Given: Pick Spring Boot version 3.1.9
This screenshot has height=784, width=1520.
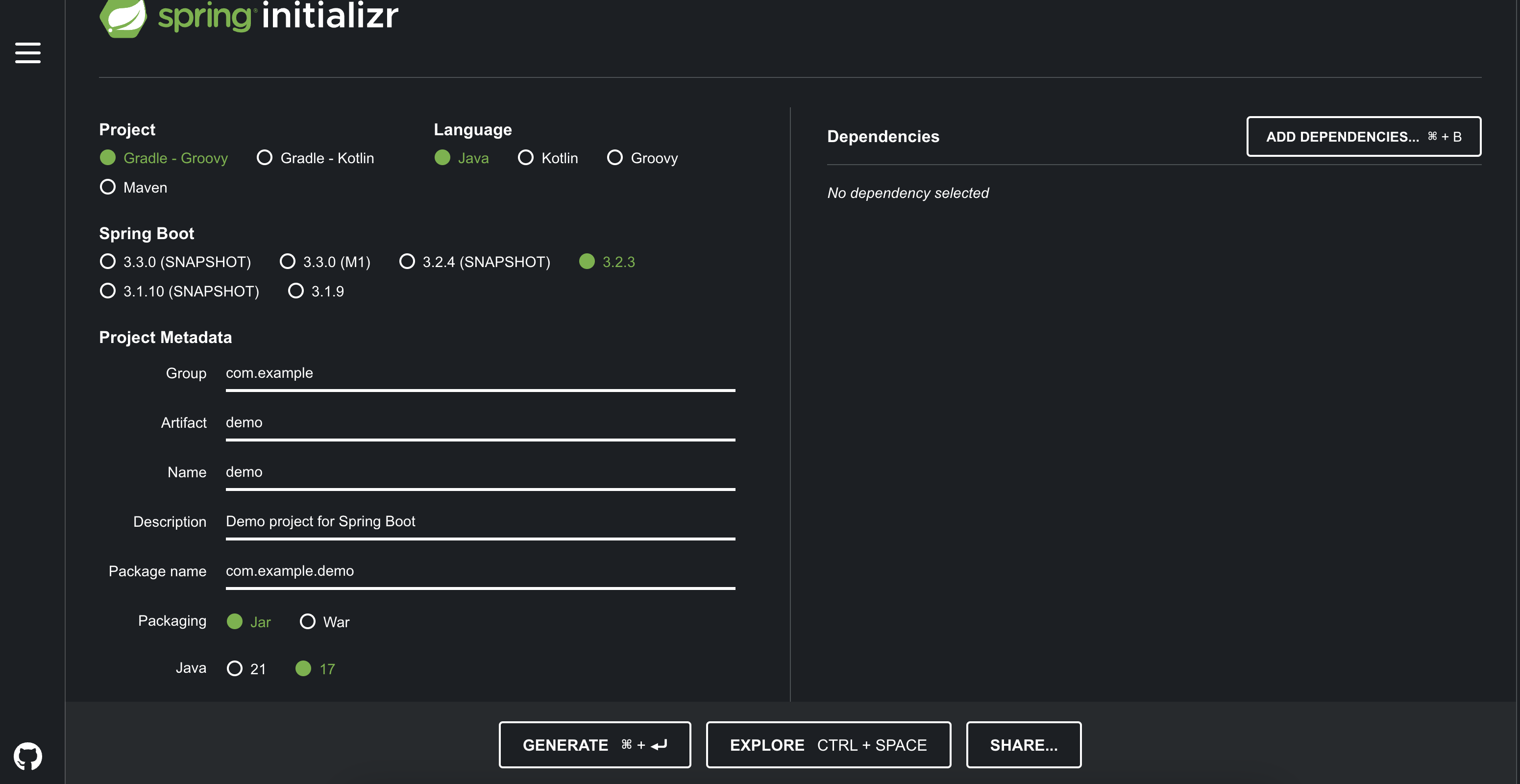Looking at the screenshot, I should point(316,292).
